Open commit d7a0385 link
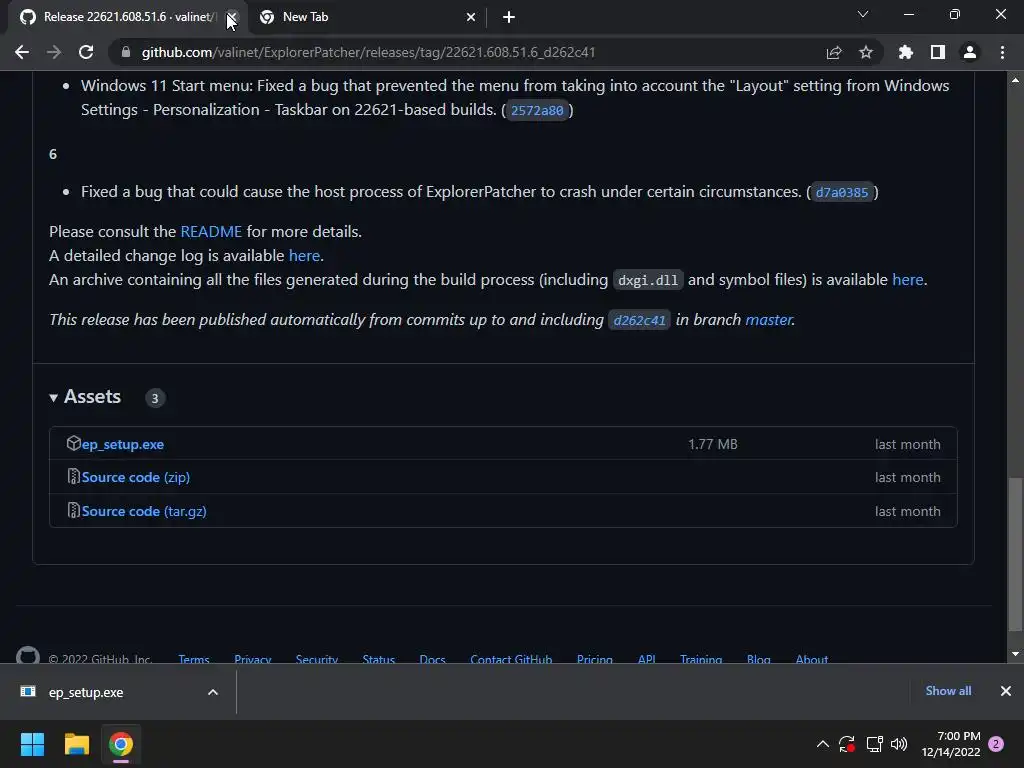1024x768 pixels. coord(842,193)
